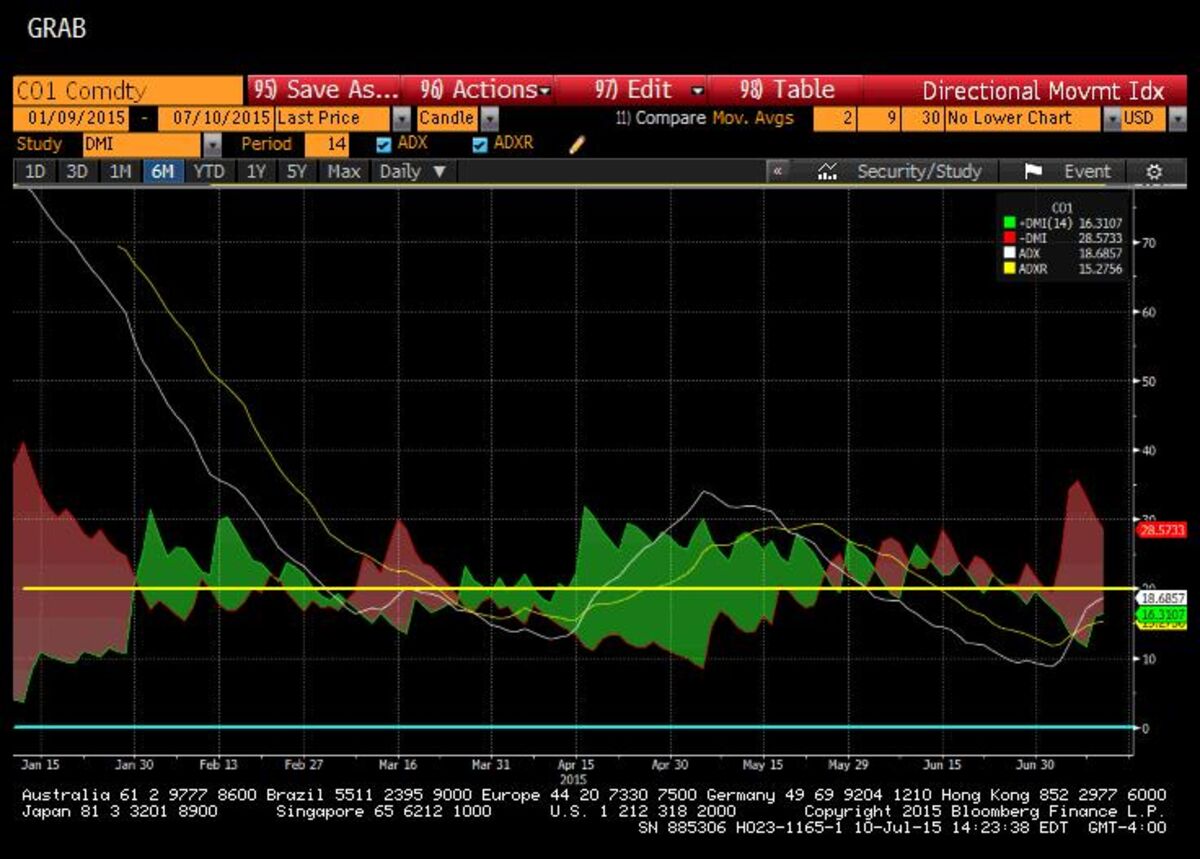This screenshot has height=859, width=1200.
Task: Click the Event flag icon
Action: pyautogui.click(x=1033, y=172)
